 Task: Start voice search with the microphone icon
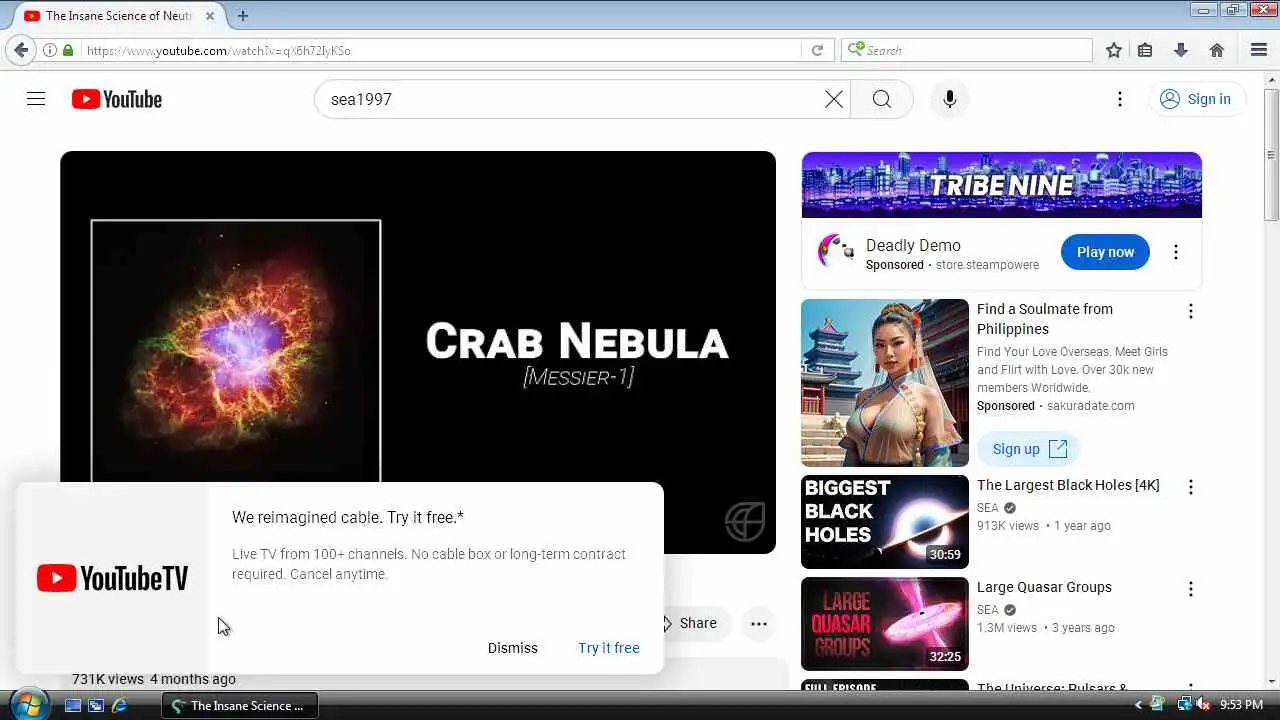click(950, 99)
